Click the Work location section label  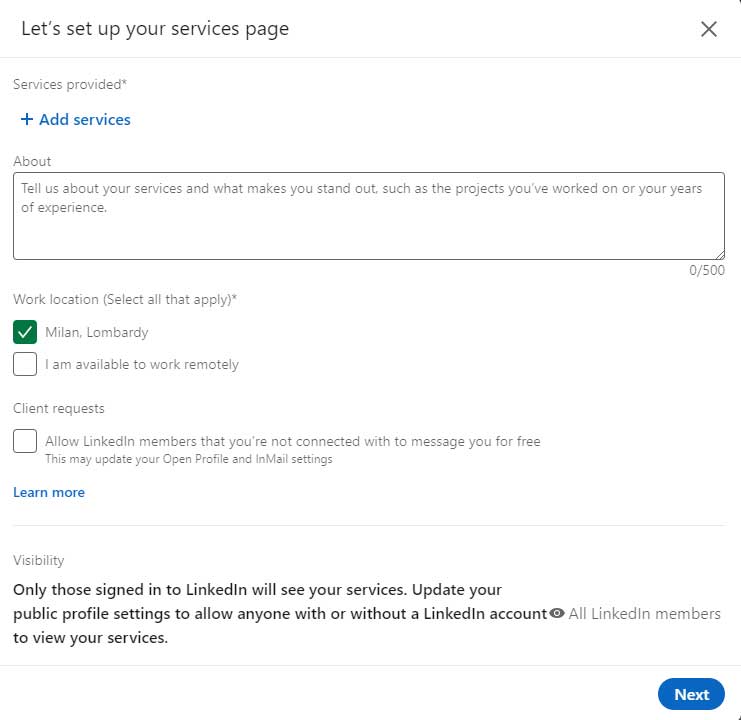(x=125, y=299)
